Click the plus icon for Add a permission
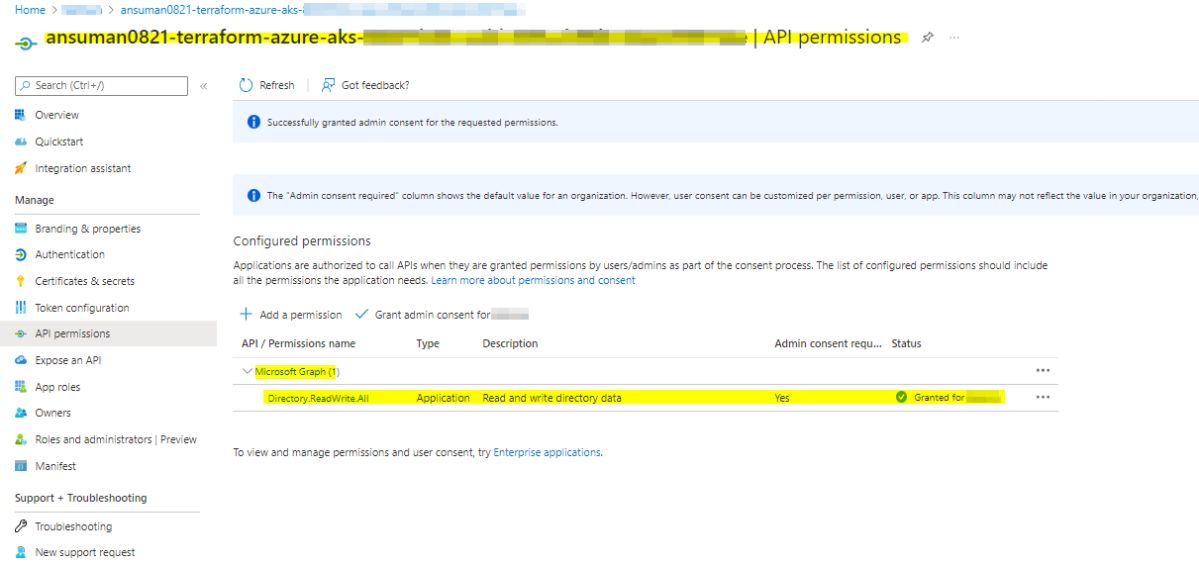 tap(245, 314)
